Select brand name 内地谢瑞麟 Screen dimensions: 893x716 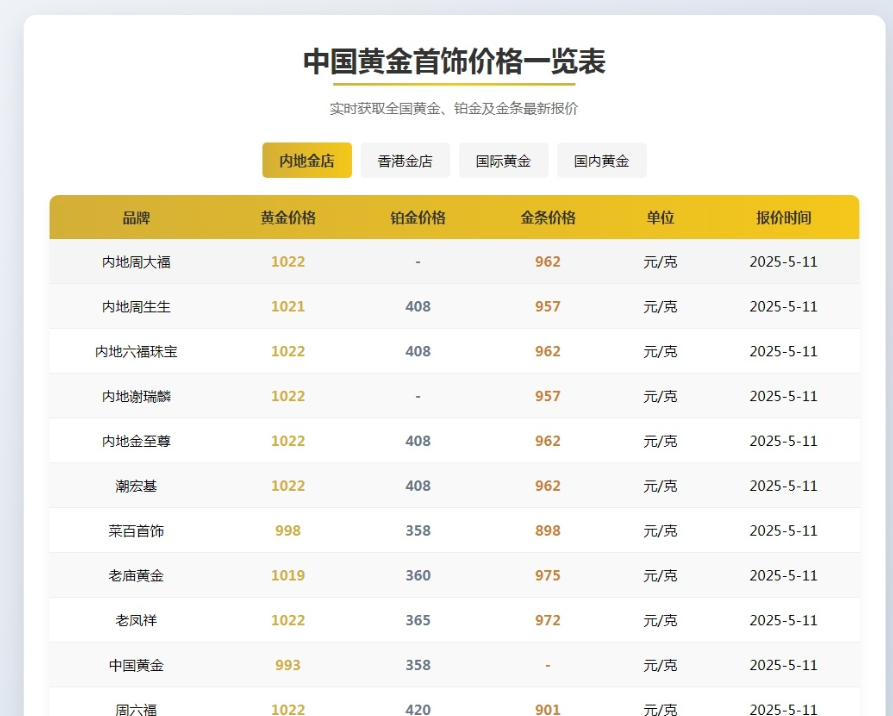point(136,396)
